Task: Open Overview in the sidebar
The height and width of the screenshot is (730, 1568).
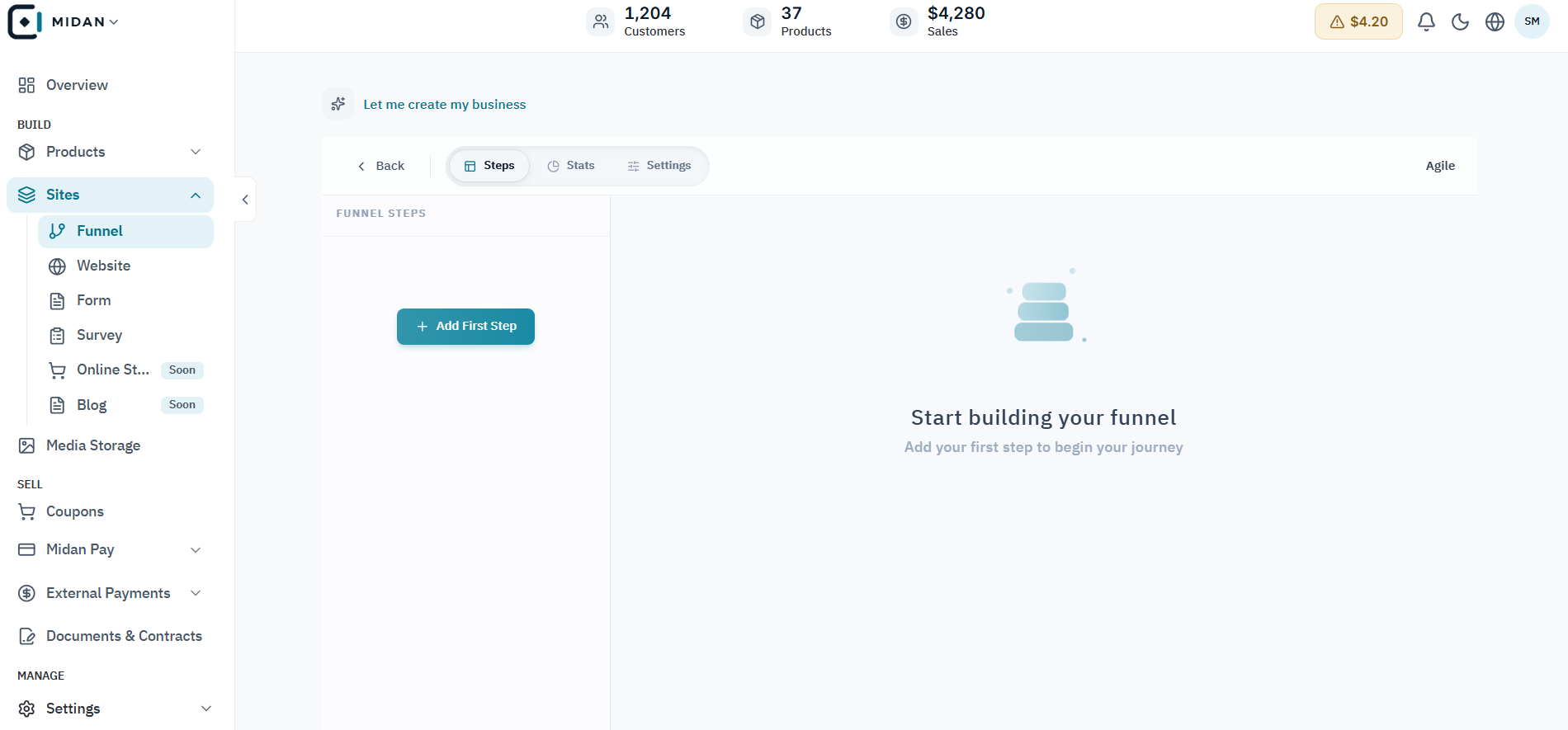Action: [x=110, y=85]
